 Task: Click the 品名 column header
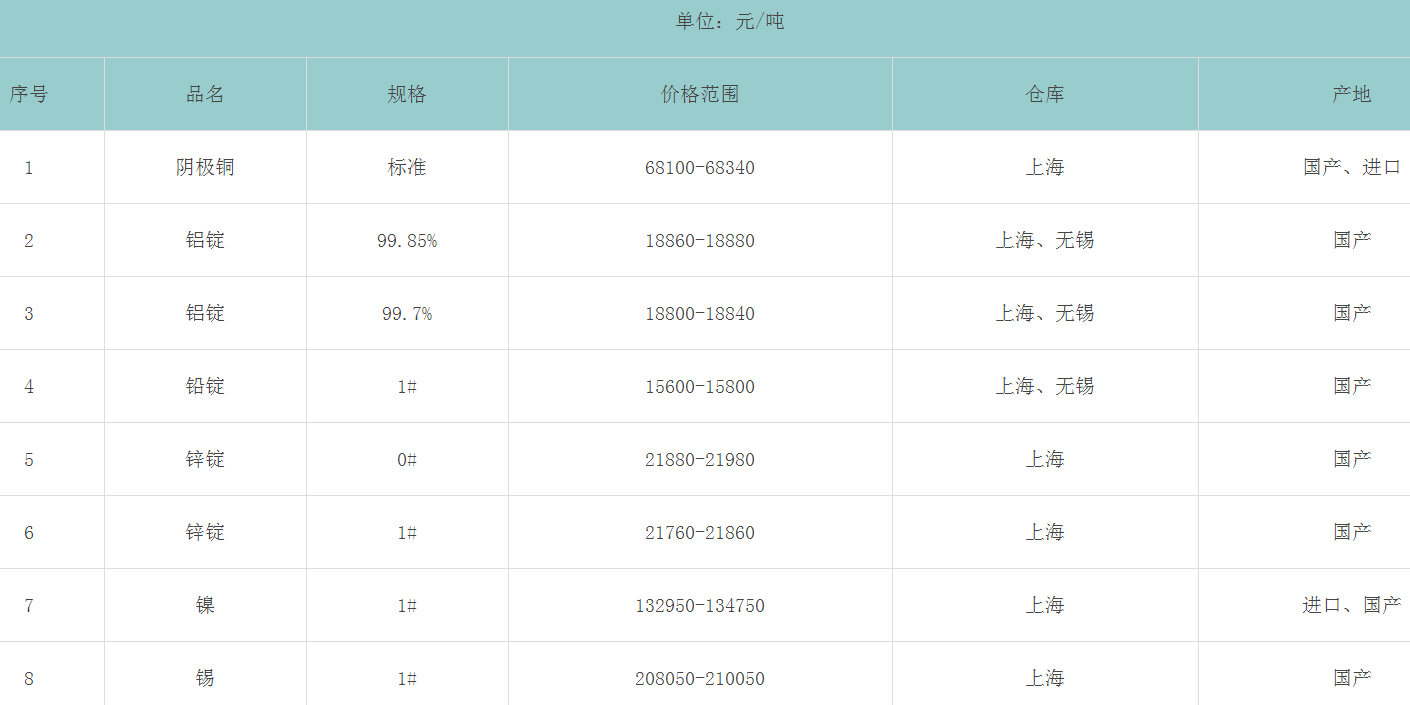pos(205,94)
